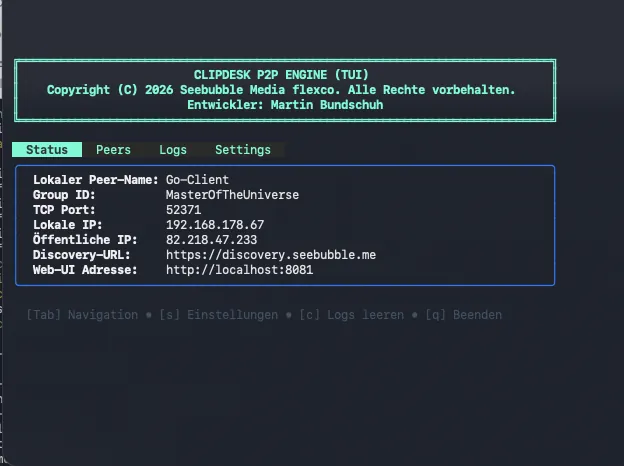The height and width of the screenshot is (466, 624).
Task: Click the TCP port value 52371
Action: pos(183,210)
